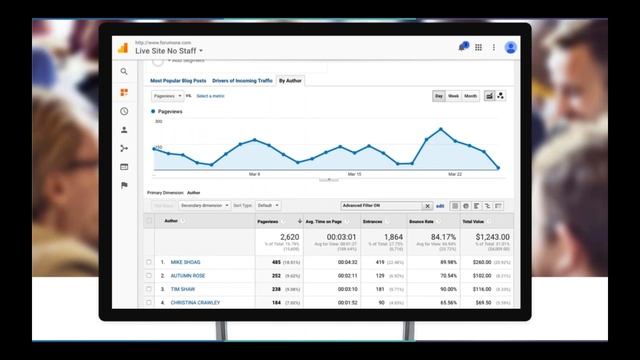The height and width of the screenshot is (360, 640).
Task: Open the AUTUMN ROSE author link
Action: tap(188, 276)
